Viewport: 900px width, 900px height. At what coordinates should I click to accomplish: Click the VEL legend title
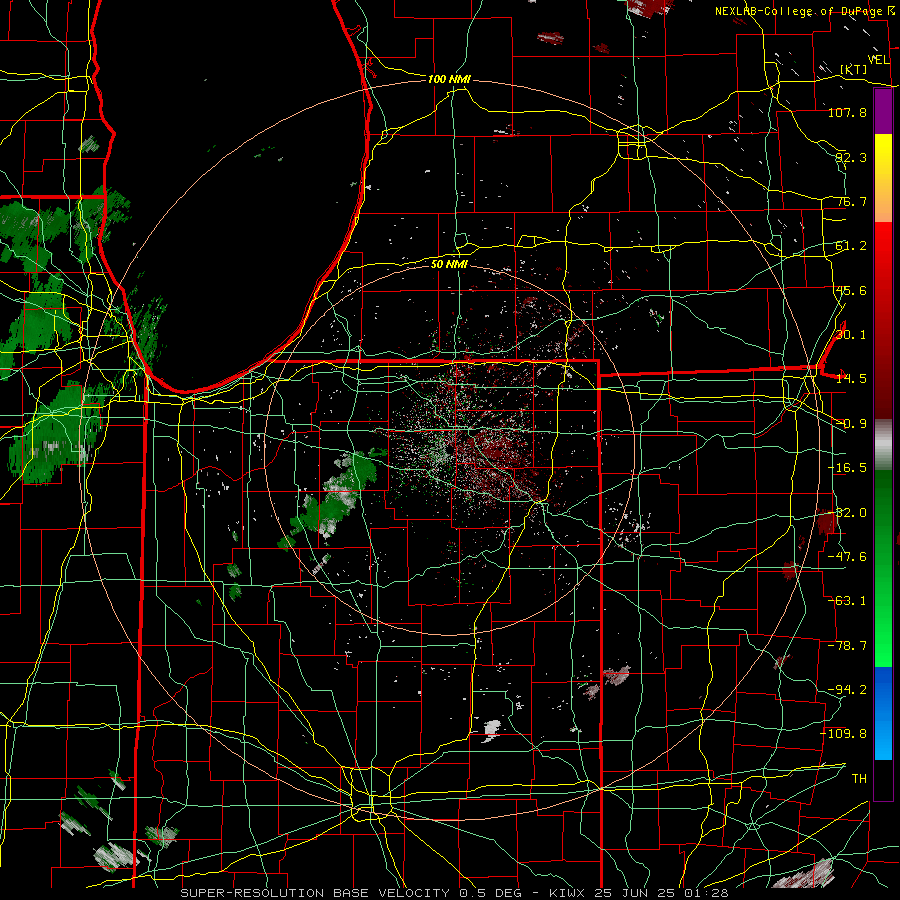878,60
